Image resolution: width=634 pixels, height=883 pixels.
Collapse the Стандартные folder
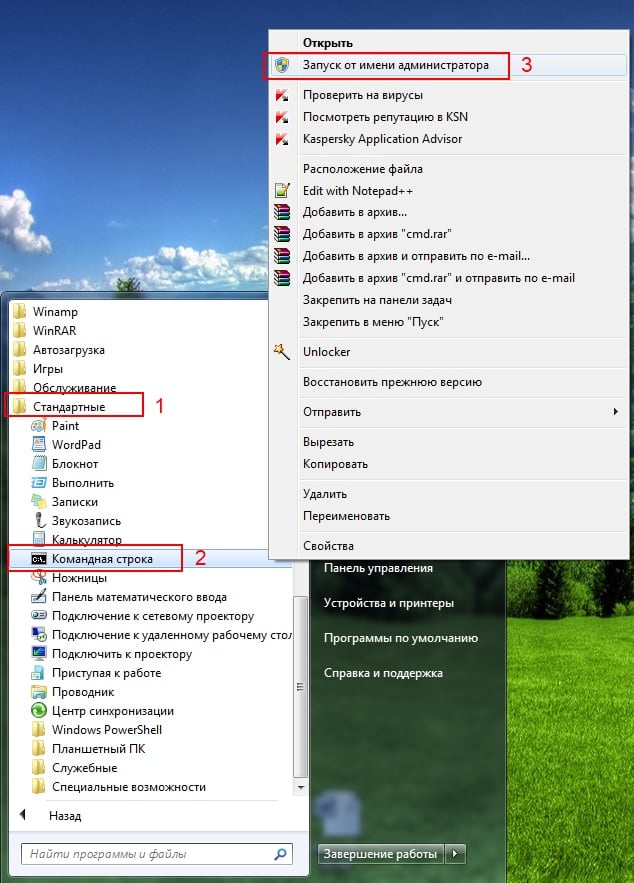coord(68,406)
